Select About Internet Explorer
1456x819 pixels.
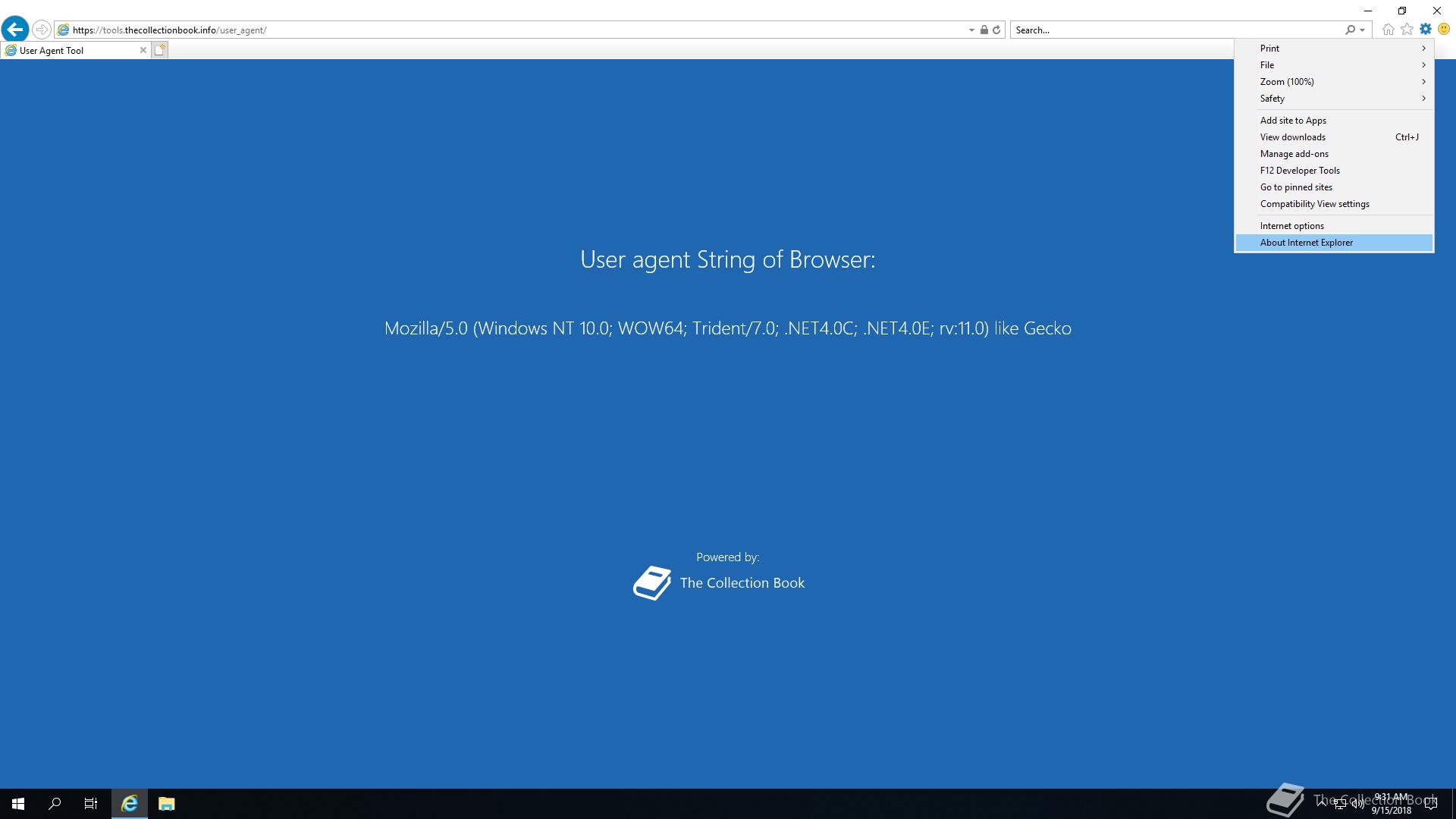[1334, 243]
